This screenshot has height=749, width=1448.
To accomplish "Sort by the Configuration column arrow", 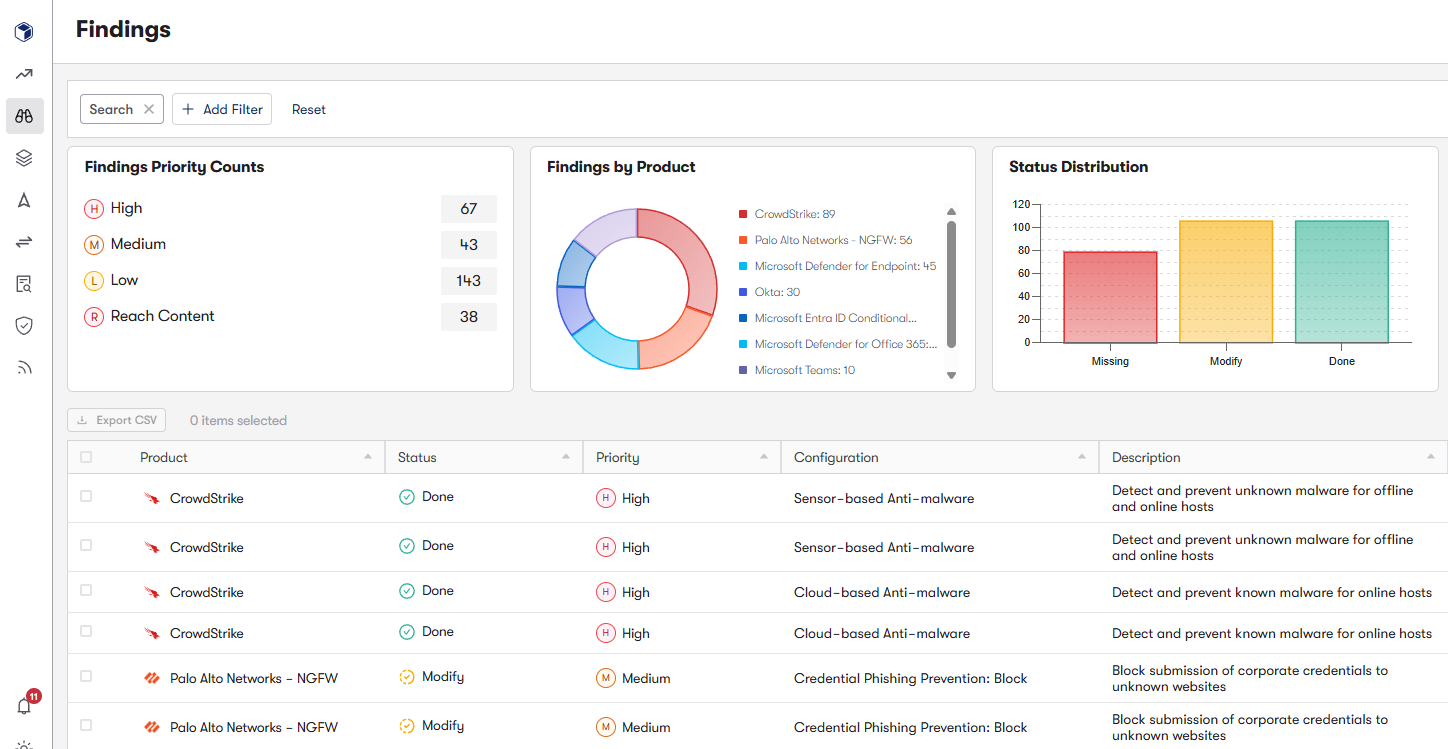I will 1082,457.
